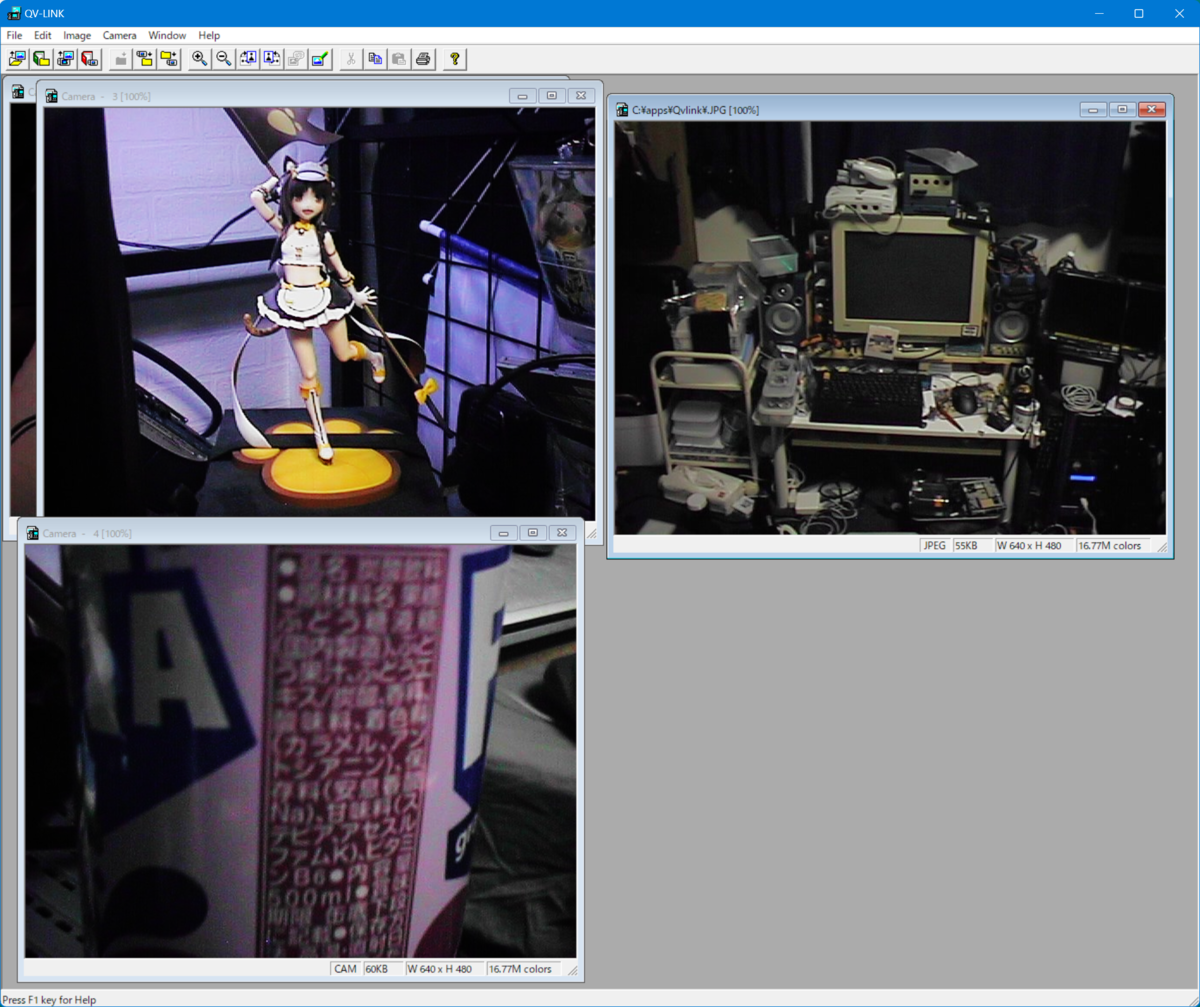Click the Camera - 3 window title bar
The height and width of the screenshot is (1007, 1200).
point(320,95)
